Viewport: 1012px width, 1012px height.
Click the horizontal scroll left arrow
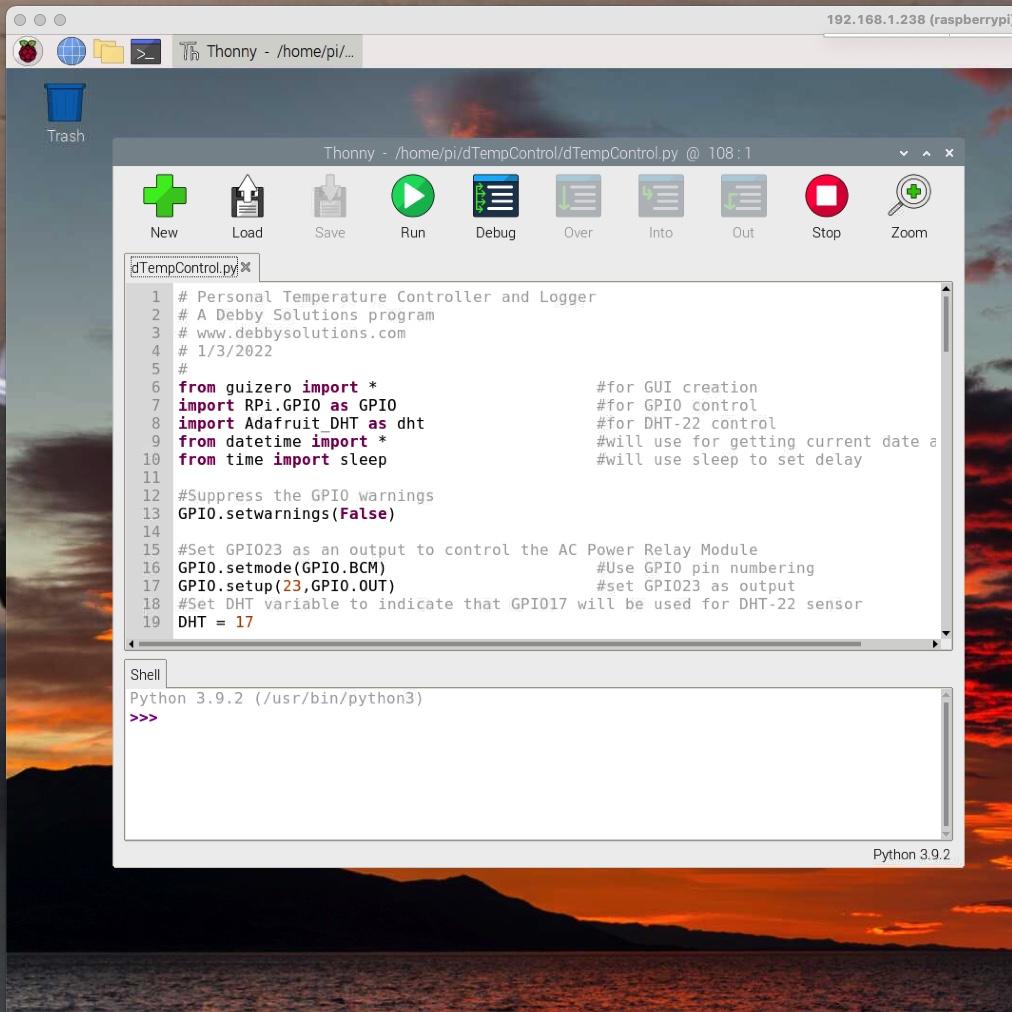132,643
